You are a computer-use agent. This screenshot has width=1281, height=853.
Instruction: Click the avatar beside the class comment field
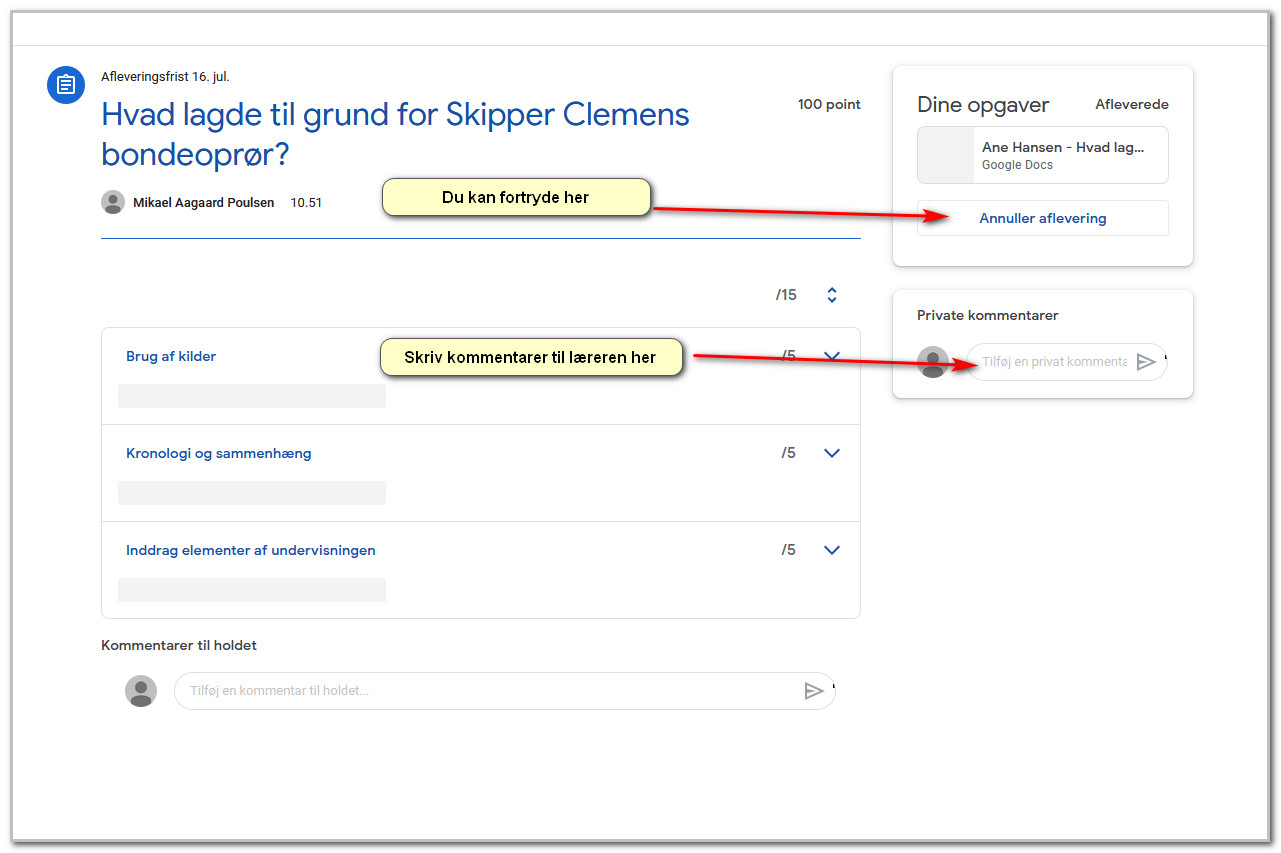click(141, 691)
